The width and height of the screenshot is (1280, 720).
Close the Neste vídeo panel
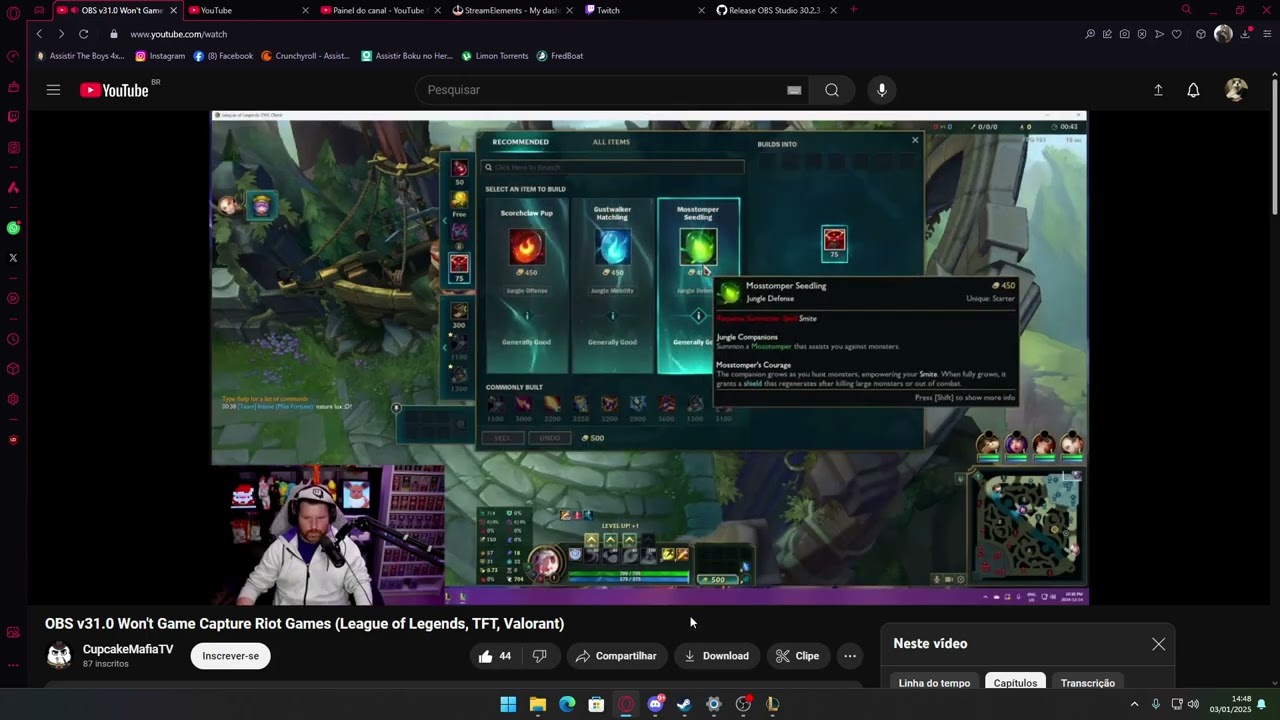(x=1158, y=644)
